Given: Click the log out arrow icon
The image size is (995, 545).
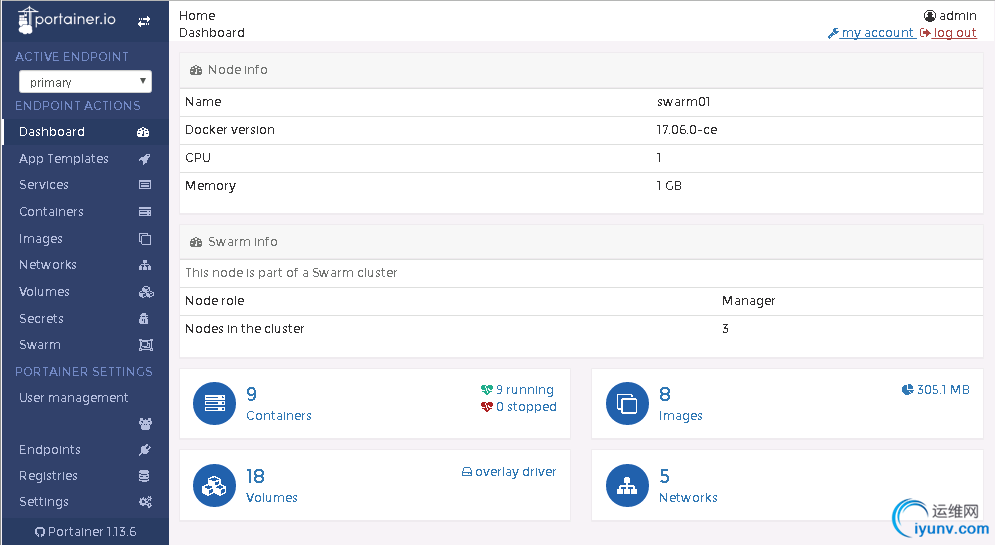Looking at the screenshot, I should click(925, 33).
